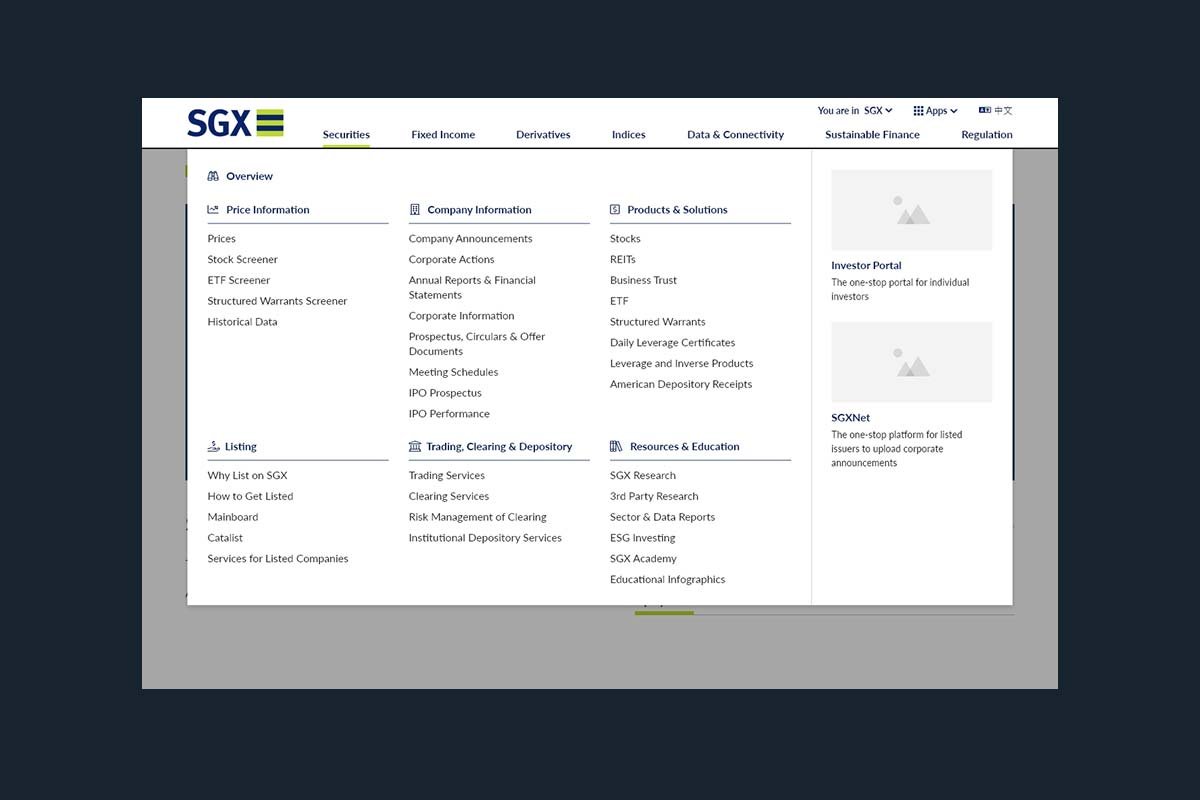Screen dimensions: 1200x800
Task: Open the Sustainable Finance menu
Action: [872, 135]
